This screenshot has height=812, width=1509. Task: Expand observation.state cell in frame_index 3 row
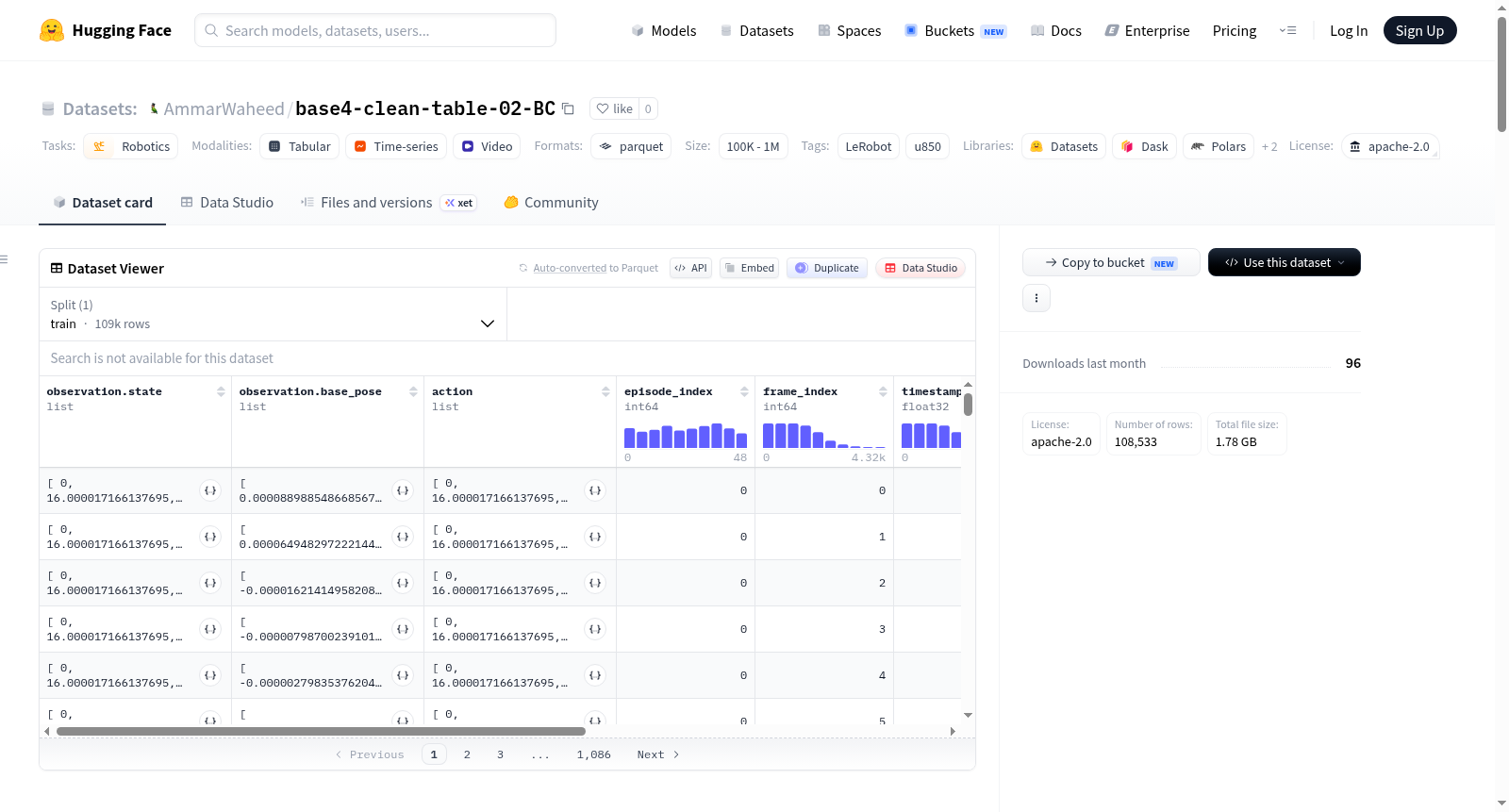point(210,629)
